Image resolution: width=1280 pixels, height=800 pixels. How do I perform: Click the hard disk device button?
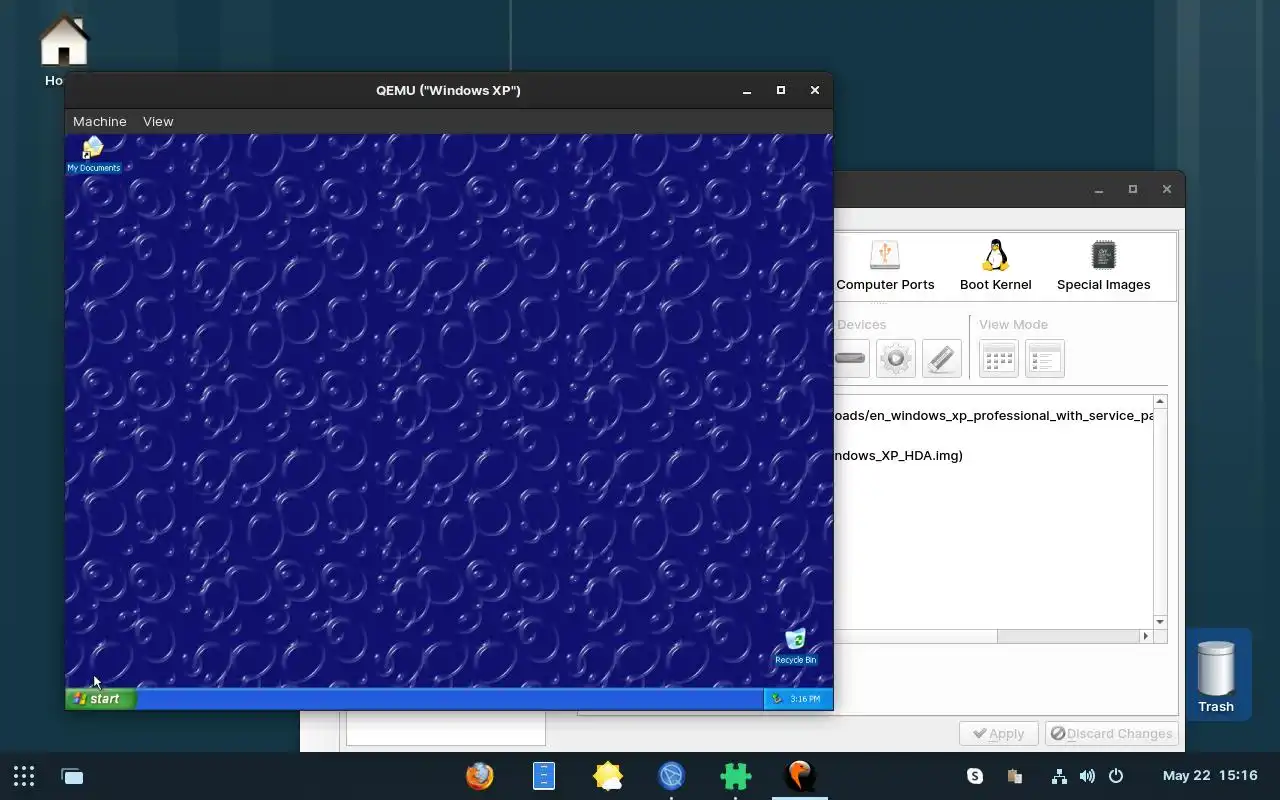(x=850, y=358)
